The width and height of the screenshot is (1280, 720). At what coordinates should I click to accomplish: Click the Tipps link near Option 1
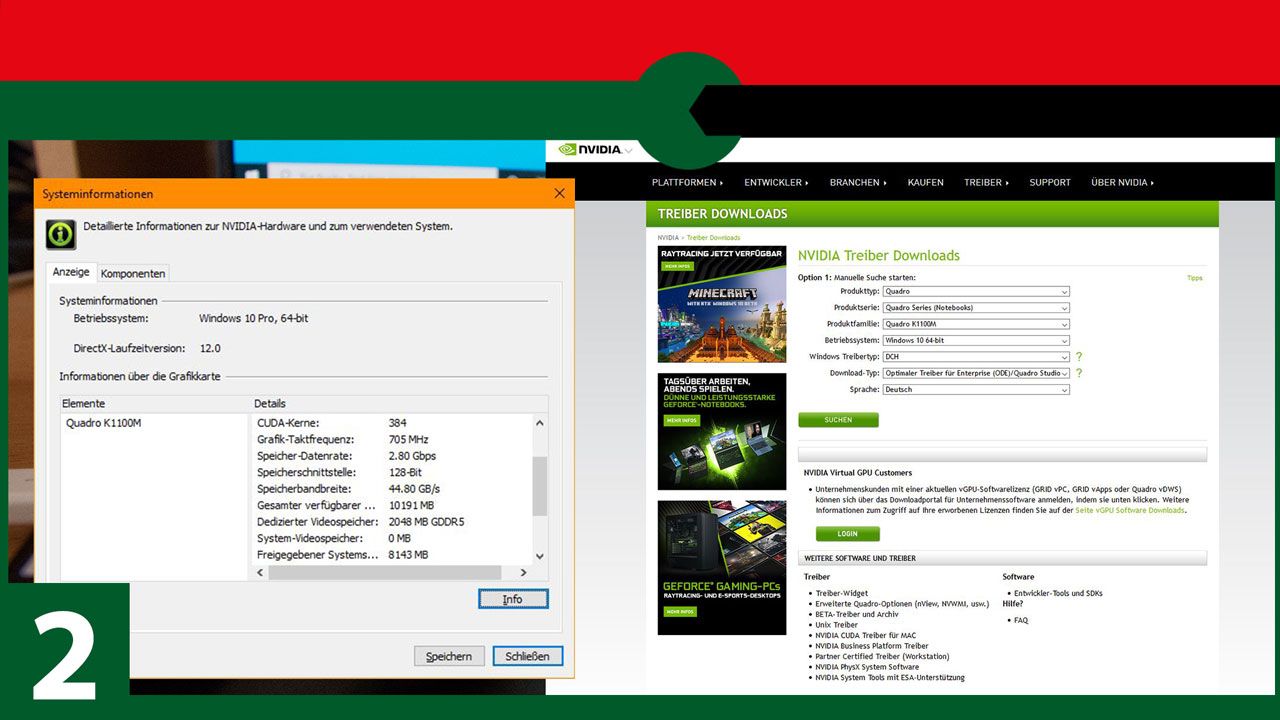1195,277
